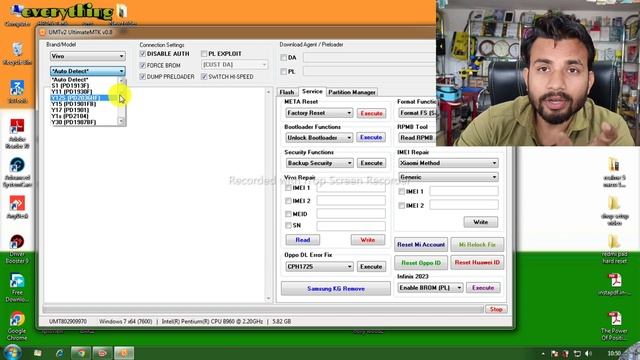Open the Unlock Bootloader dropdown

(x=319, y=138)
